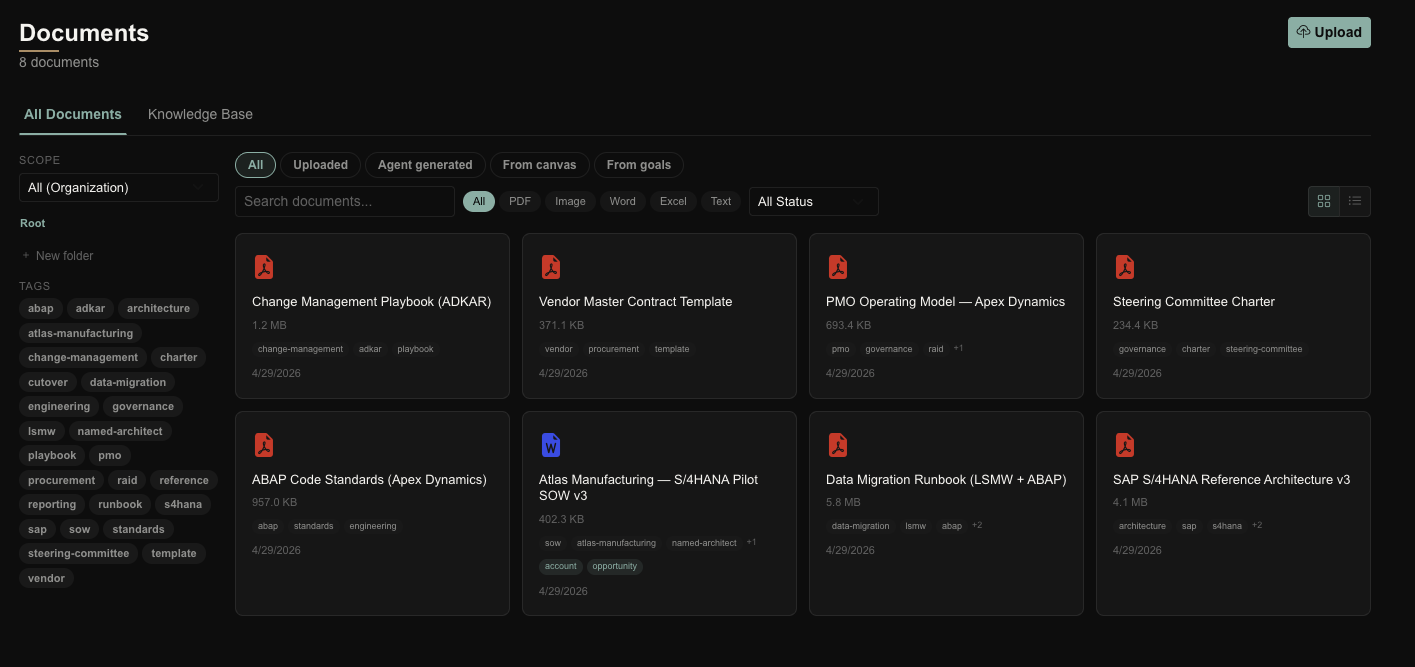
Task: Open Steering Committee Charter title
Action: click(x=1194, y=302)
